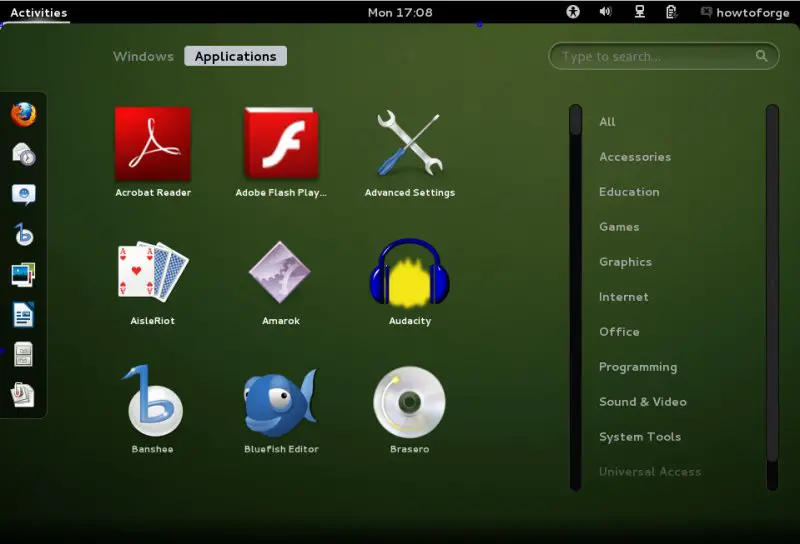Image resolution: width=800 pixels, height=544 pixels.
Task: Switch to the Windows view
Action: click(x=143, y=56)
